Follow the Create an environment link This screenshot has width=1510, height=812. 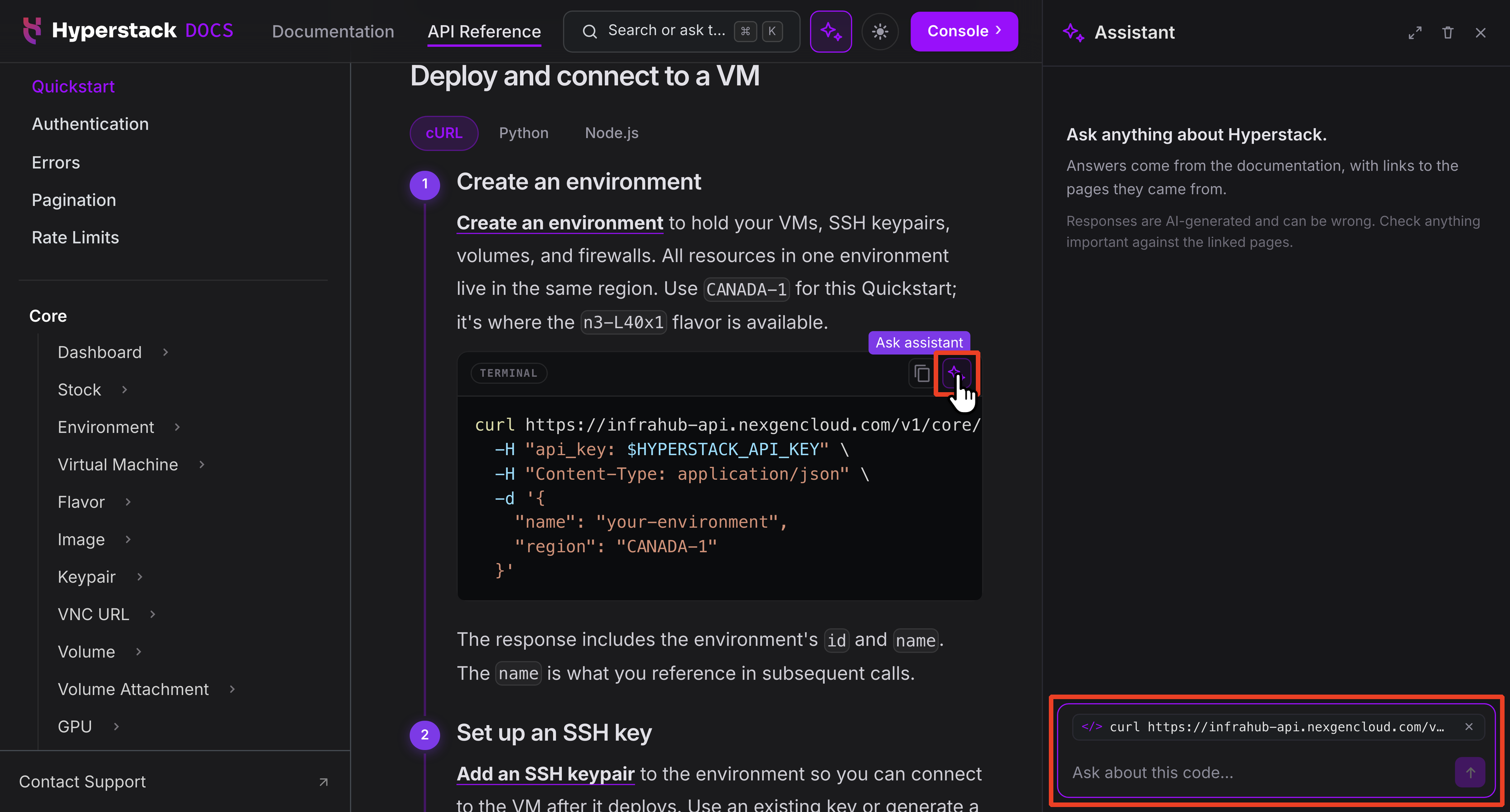pyautogui.click(x=560, y=223)
